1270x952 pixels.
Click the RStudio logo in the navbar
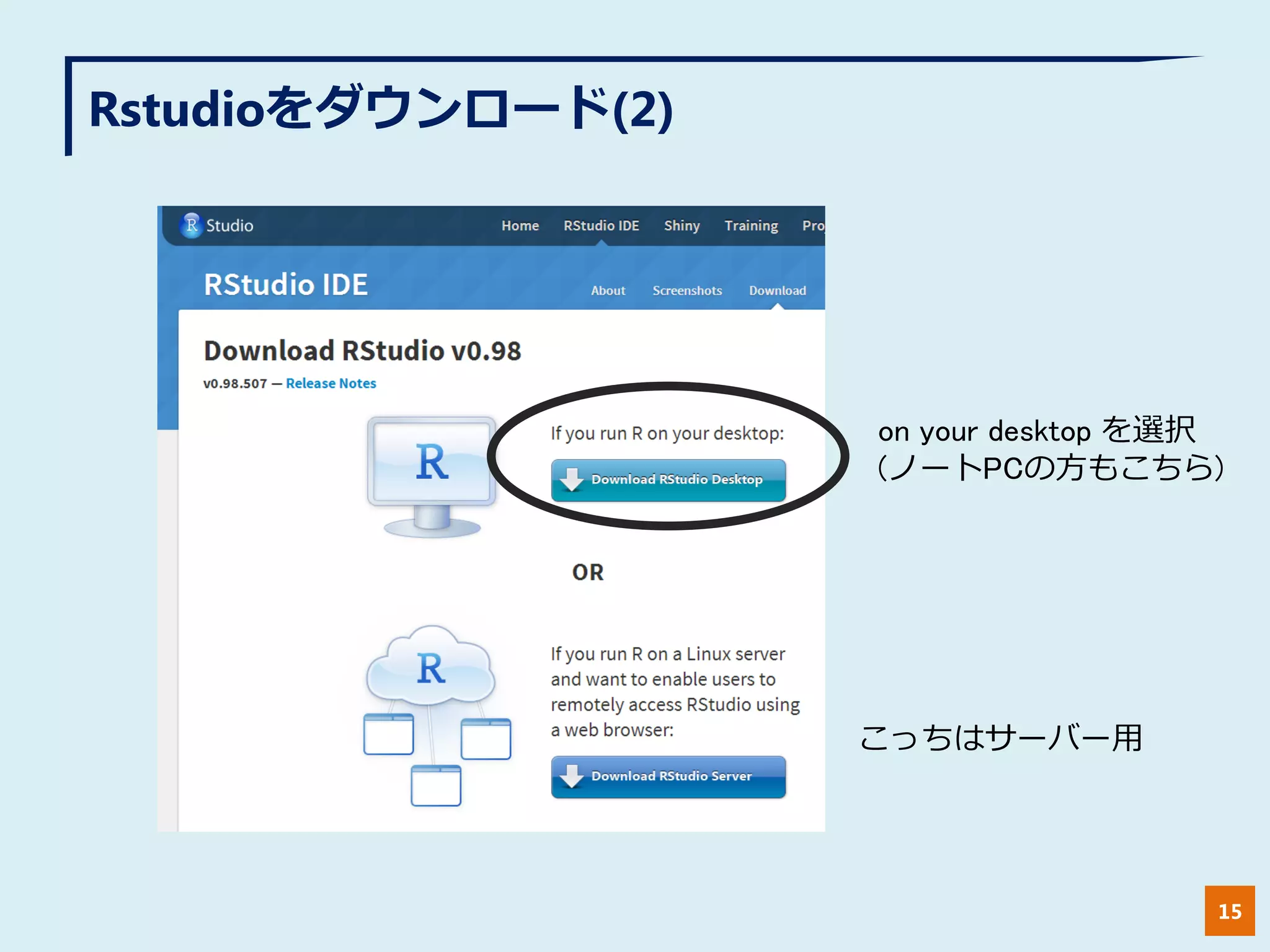(x=217, y=226)
